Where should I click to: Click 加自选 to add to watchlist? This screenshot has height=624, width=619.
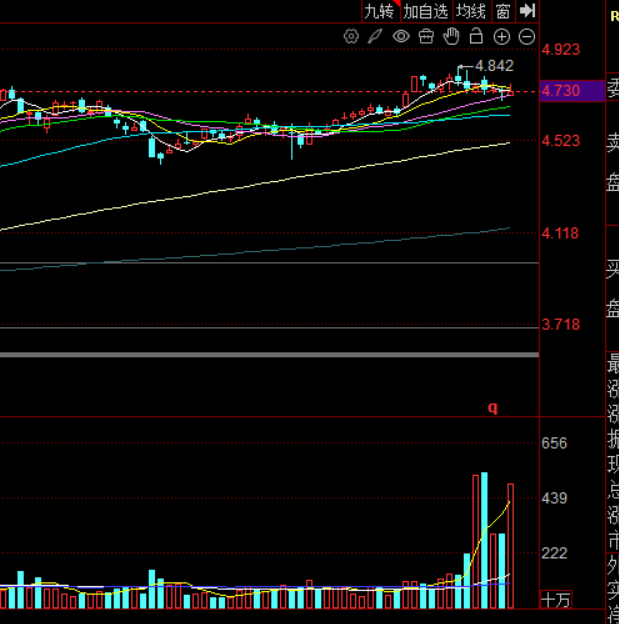(426, 11)
